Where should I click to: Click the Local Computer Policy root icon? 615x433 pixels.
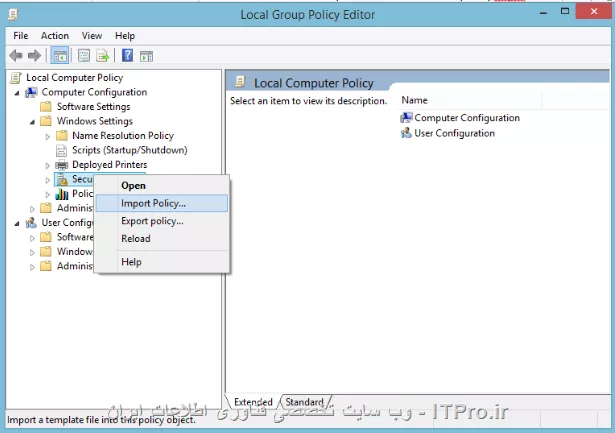pyautogui.click(x=16, y=78)
